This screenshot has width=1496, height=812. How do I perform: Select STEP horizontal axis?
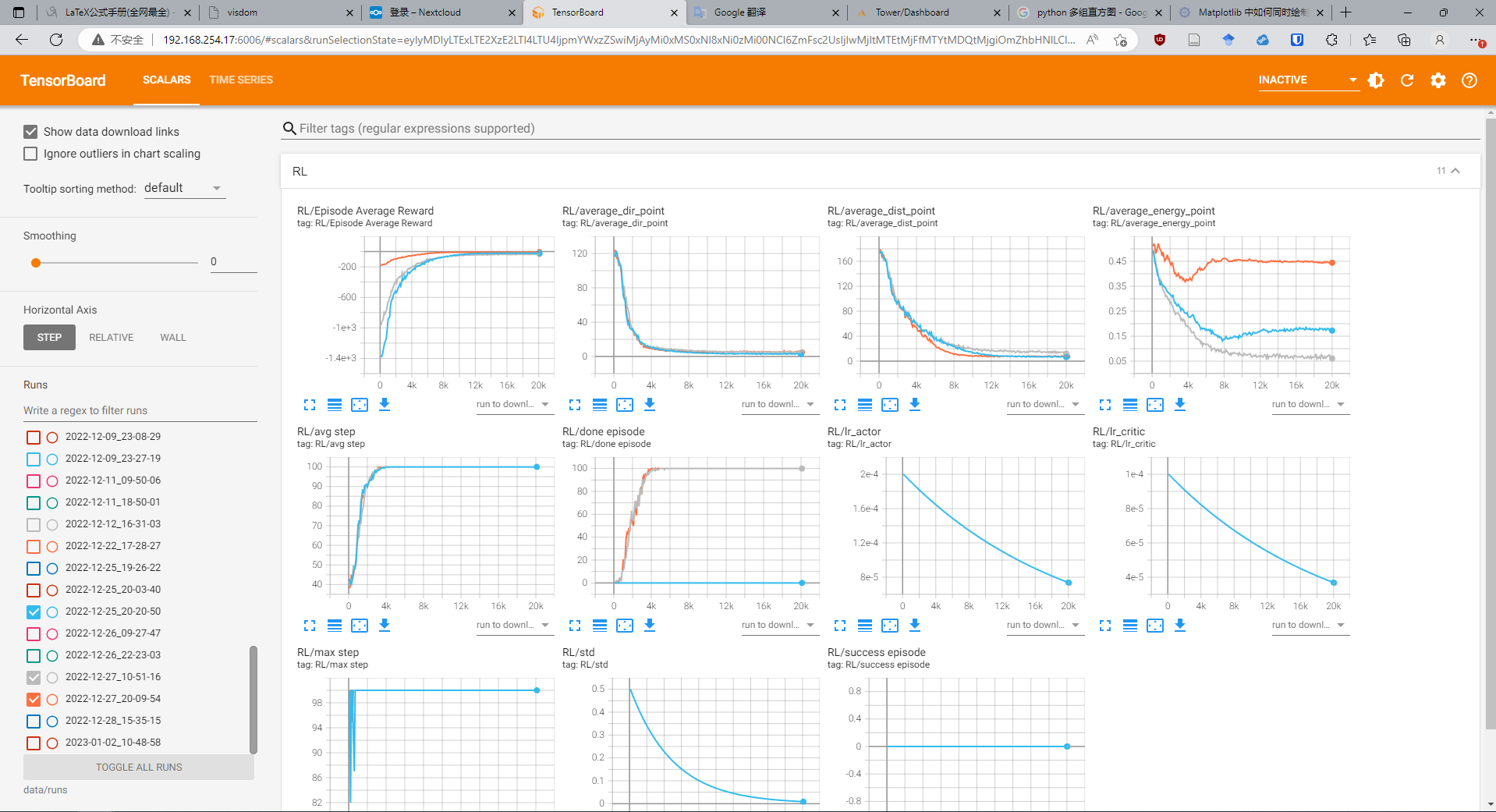click(49, 338)
